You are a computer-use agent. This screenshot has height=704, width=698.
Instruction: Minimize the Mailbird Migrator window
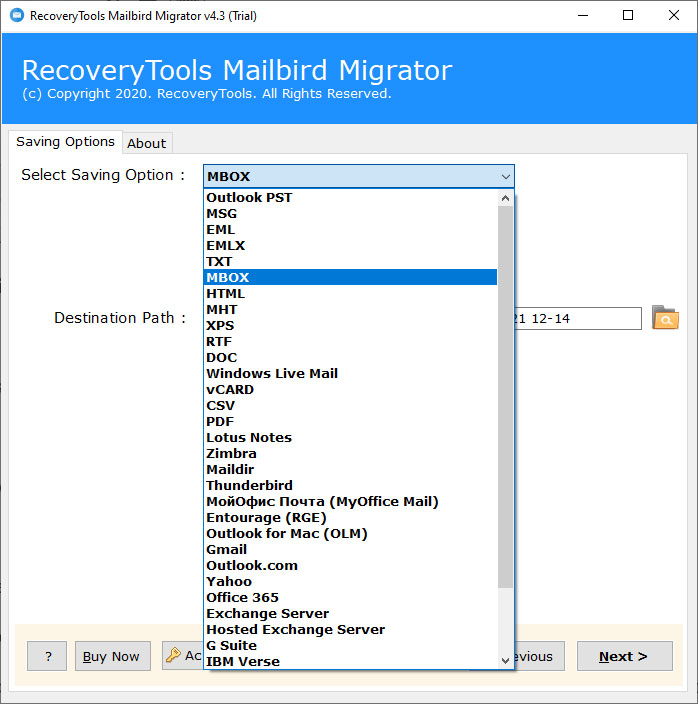pos(583,16)
